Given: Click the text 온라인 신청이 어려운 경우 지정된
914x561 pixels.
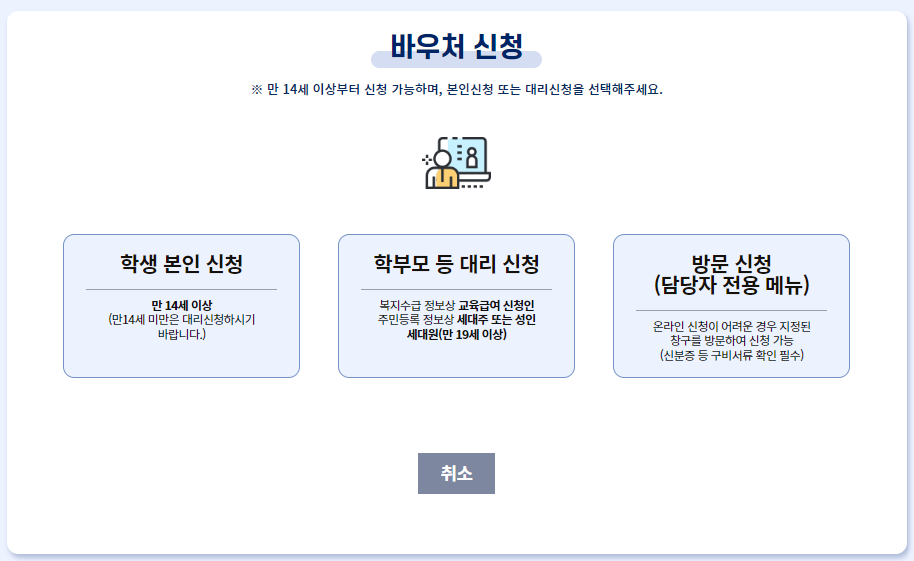Looking at the screenshot, I should [732, 326].
